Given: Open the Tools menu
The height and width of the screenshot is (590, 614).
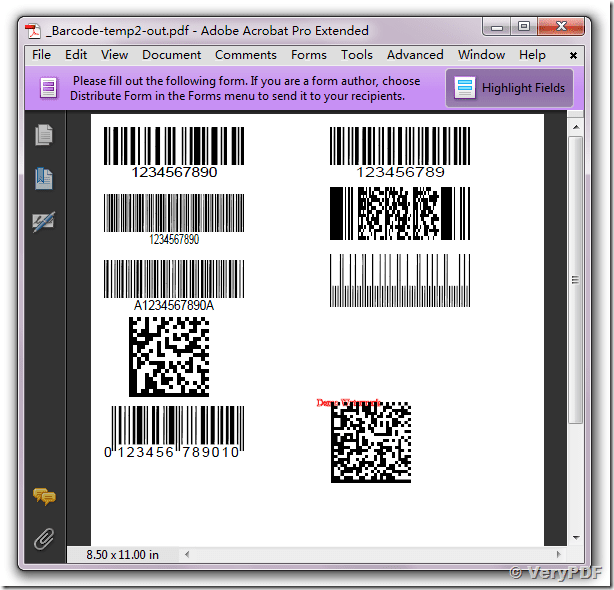Looking at the screenshot, I should 357,55.
